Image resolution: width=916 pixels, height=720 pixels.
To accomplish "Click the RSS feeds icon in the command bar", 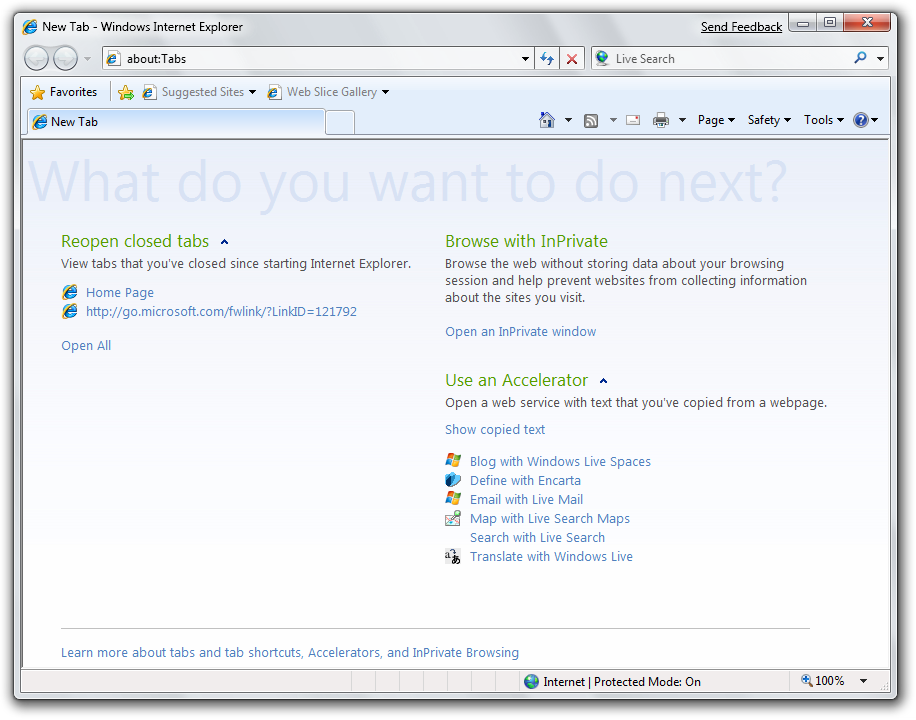I will pos(591,120).
